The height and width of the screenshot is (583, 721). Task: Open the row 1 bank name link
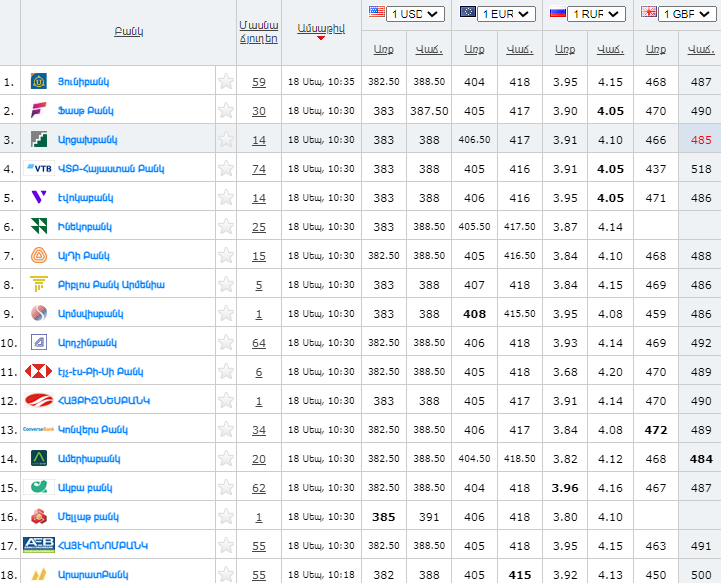click(83, 82)
